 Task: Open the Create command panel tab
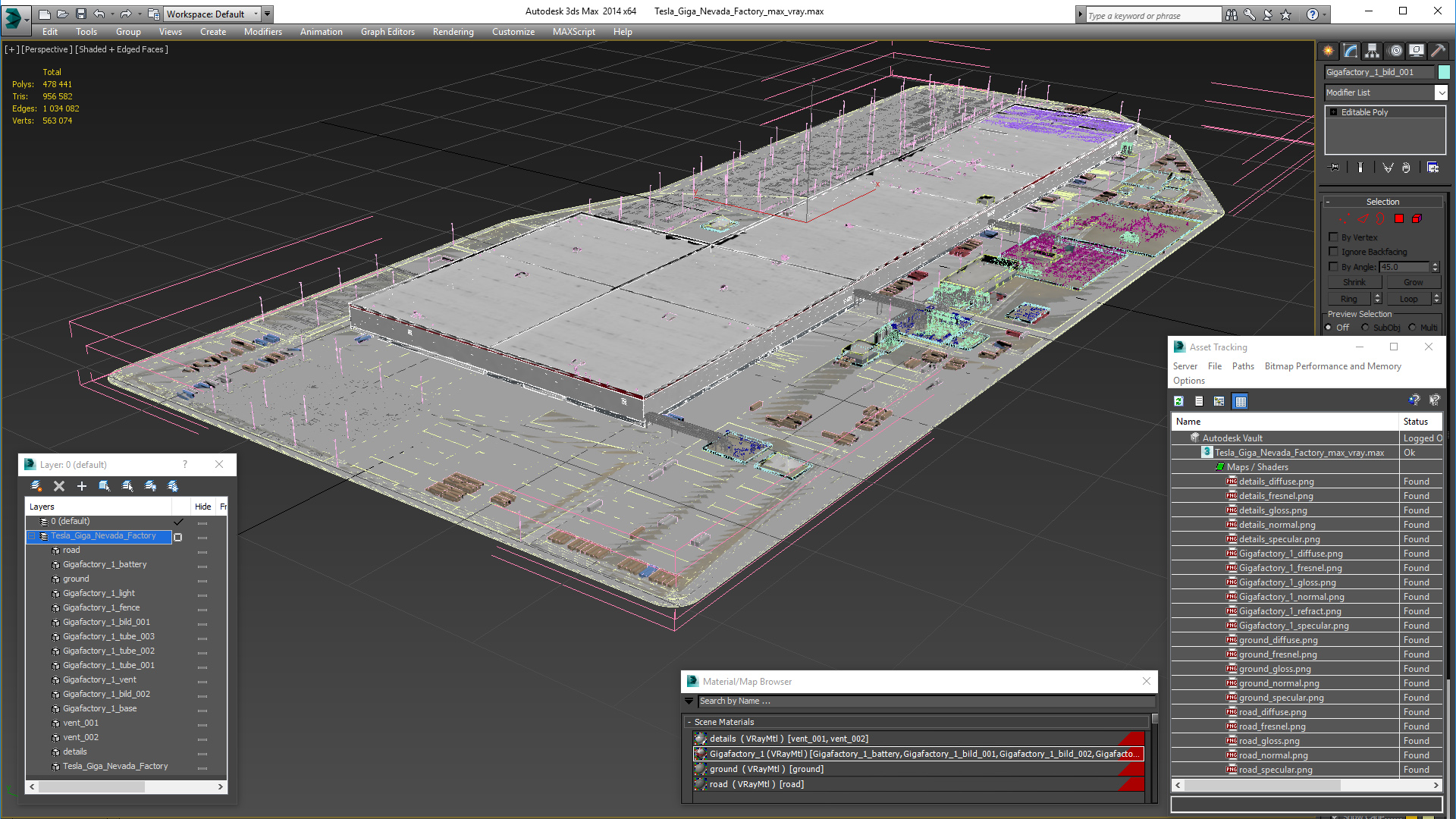(1329, 51)
